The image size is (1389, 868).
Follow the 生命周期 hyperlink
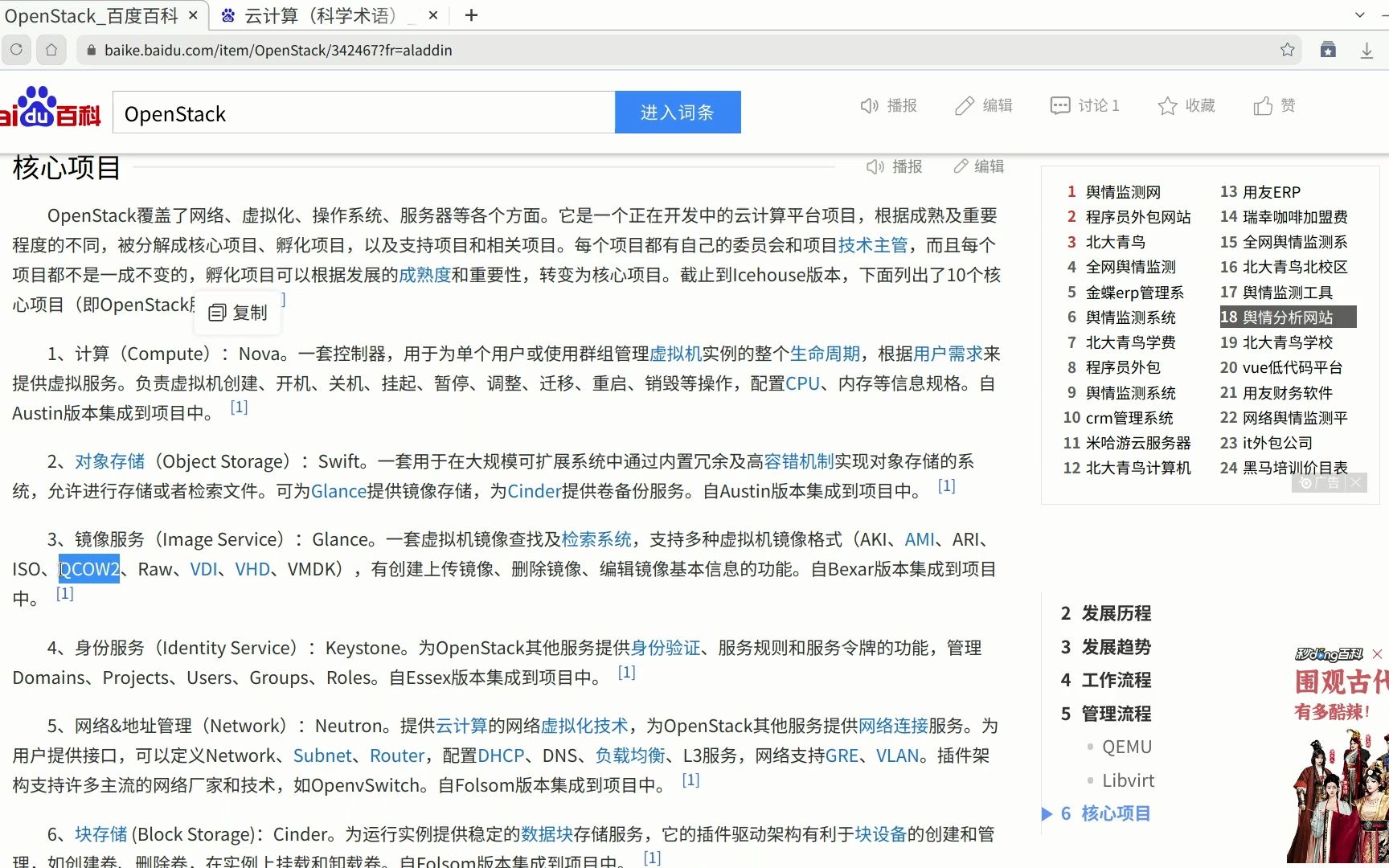tap(825, 354)
